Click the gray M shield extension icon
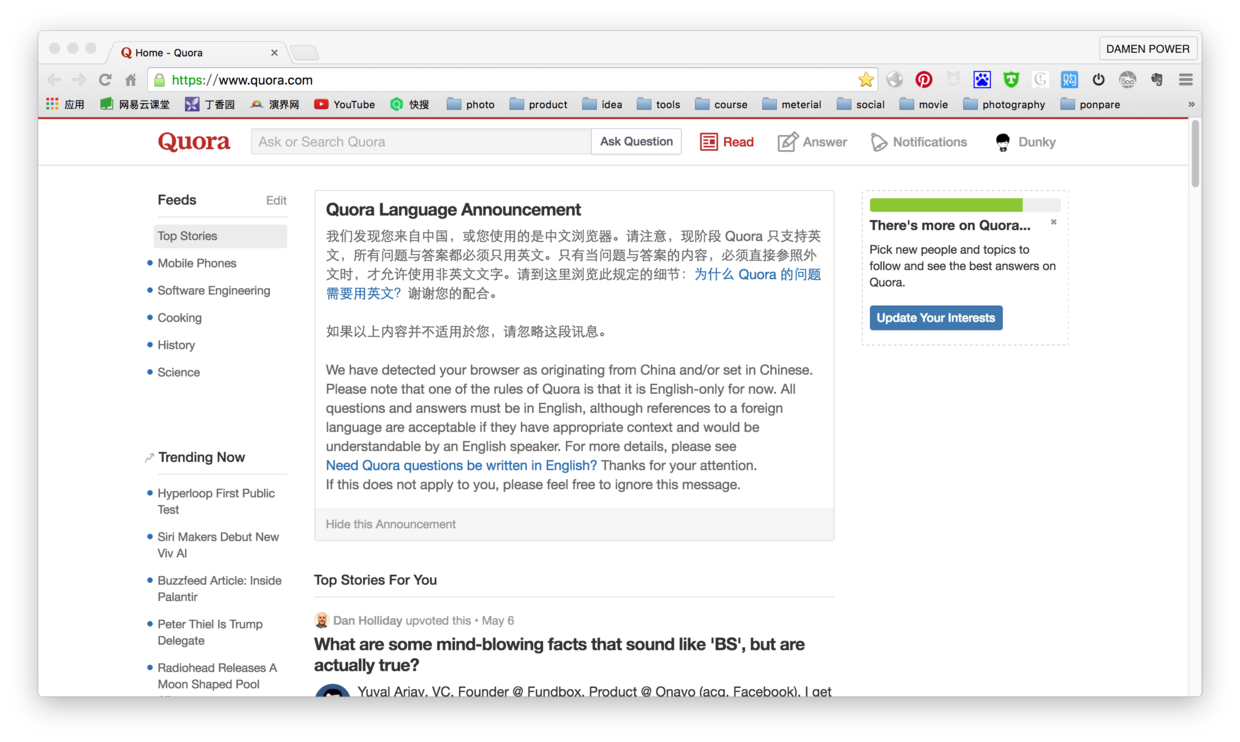Screen dimensions: 1240x742 click(953, 80)
